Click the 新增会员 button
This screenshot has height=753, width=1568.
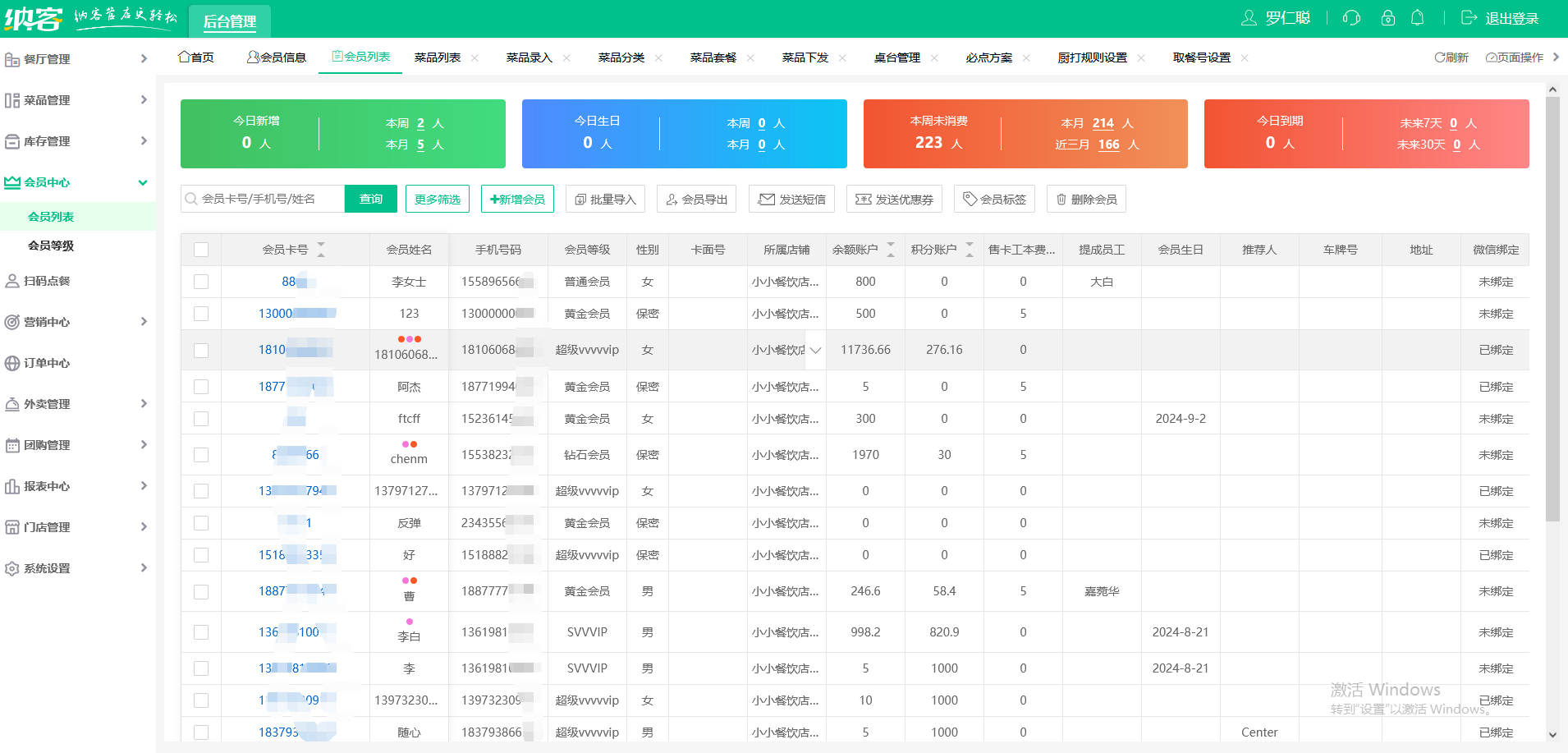coord(517,199)
